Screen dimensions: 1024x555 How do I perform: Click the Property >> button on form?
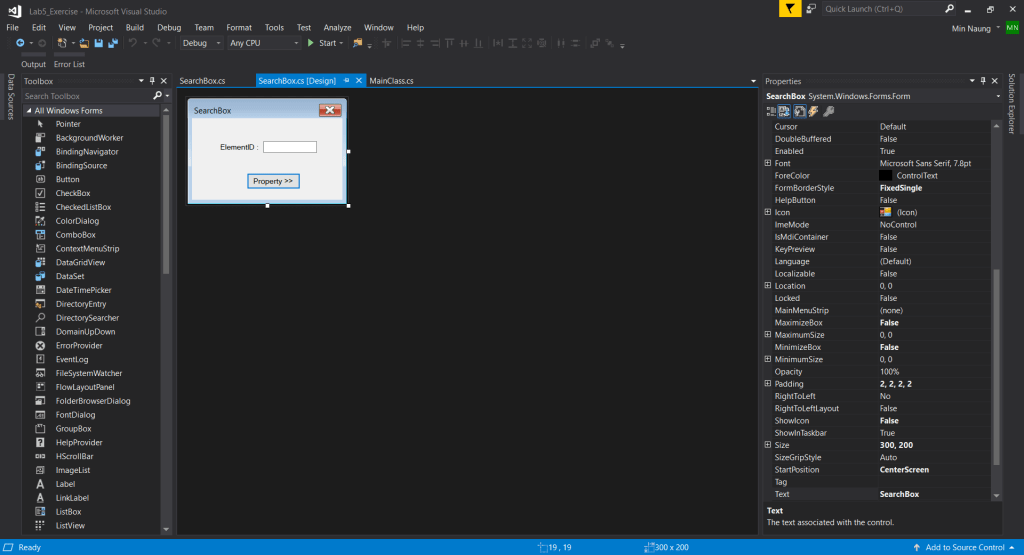(273, 181)
